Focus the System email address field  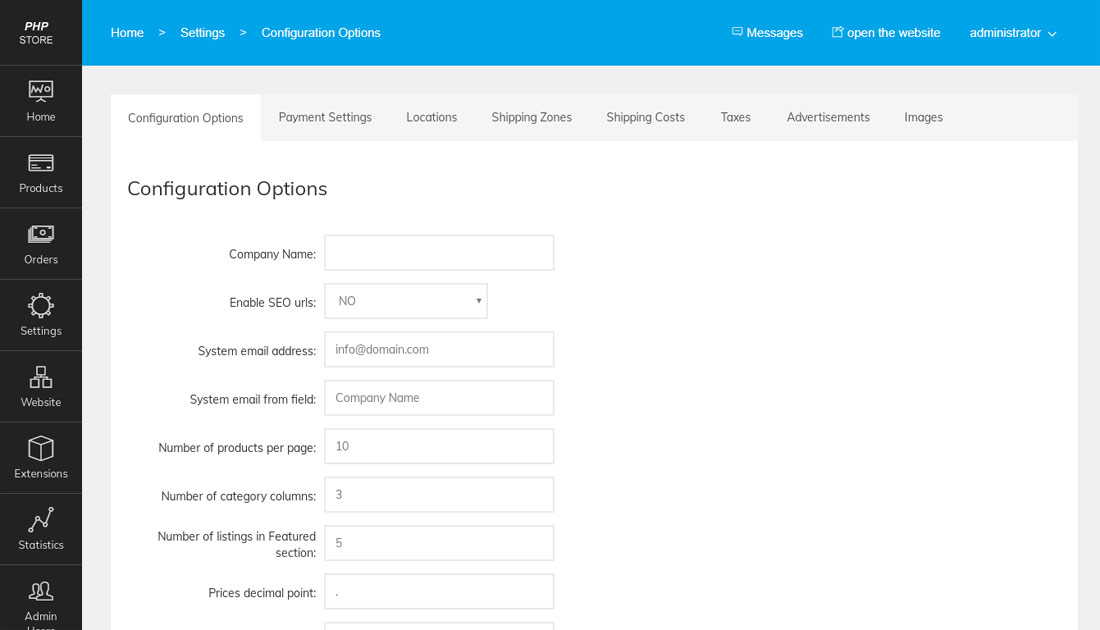(438, 349)
